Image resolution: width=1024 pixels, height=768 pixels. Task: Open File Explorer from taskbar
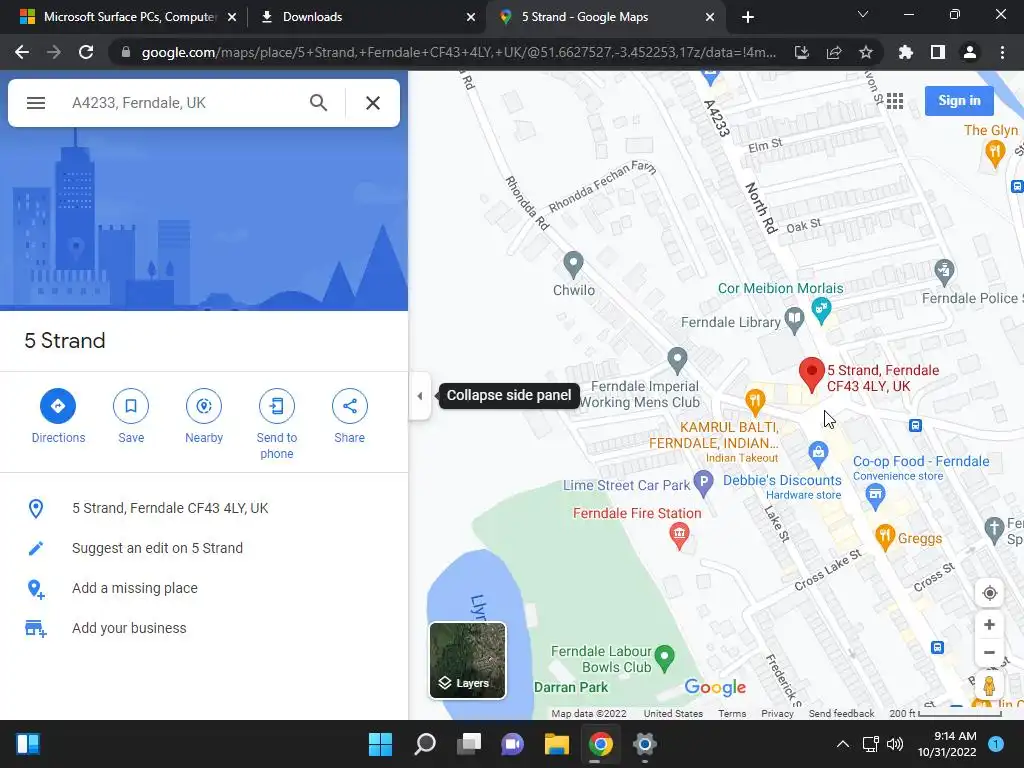point(556,744)
